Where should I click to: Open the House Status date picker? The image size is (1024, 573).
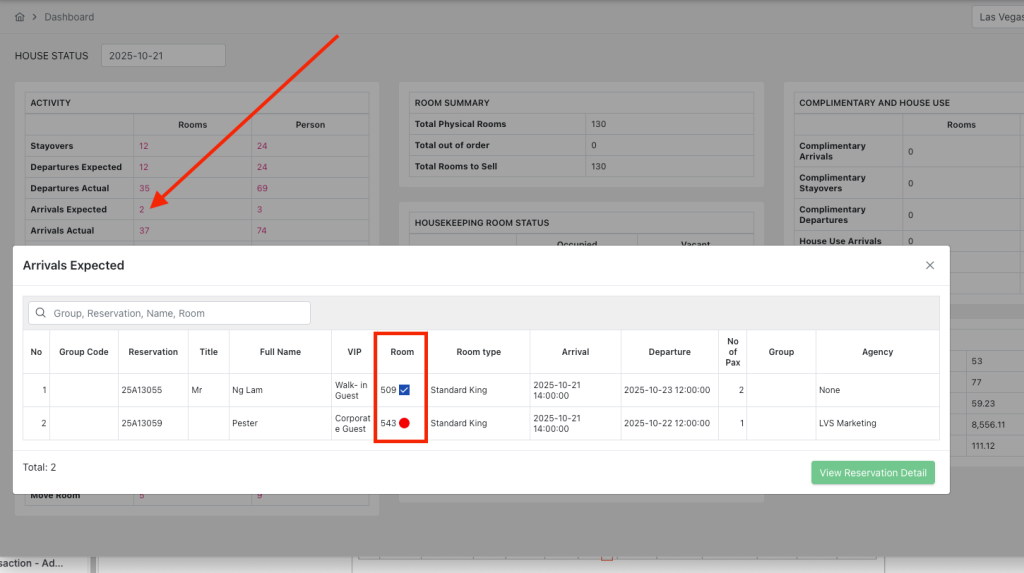tap(163, 56)
